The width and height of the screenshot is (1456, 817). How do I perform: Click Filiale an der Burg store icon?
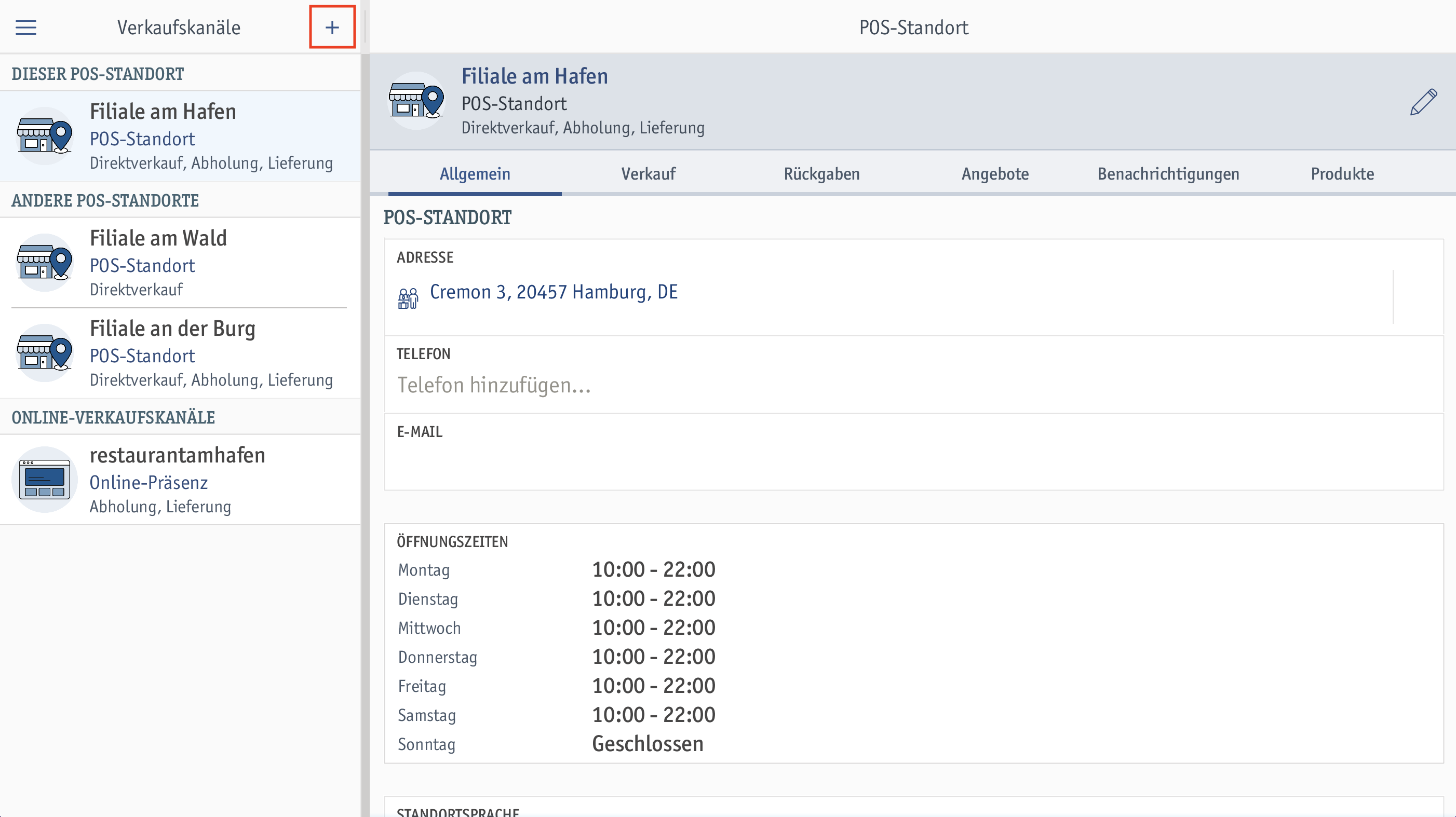(45, 353)
